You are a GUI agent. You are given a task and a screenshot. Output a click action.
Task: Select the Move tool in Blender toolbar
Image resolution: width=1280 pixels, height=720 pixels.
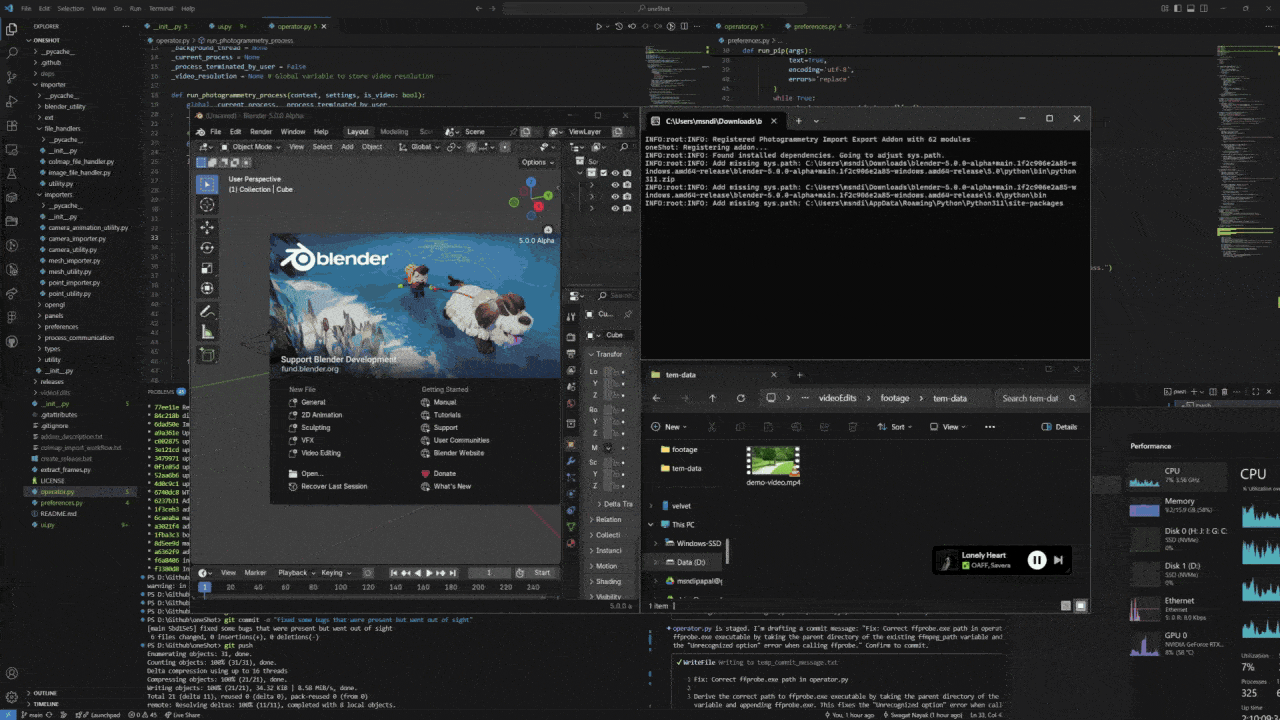[207, 227]
